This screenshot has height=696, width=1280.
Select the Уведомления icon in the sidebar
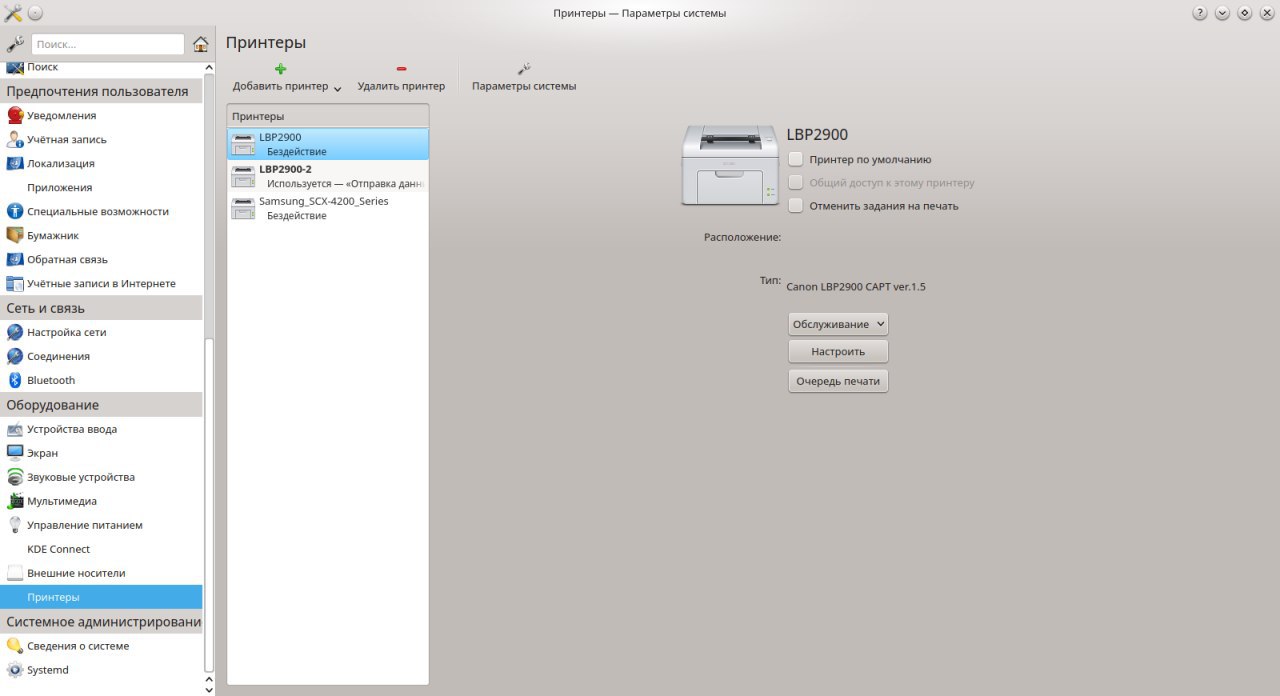15,115
